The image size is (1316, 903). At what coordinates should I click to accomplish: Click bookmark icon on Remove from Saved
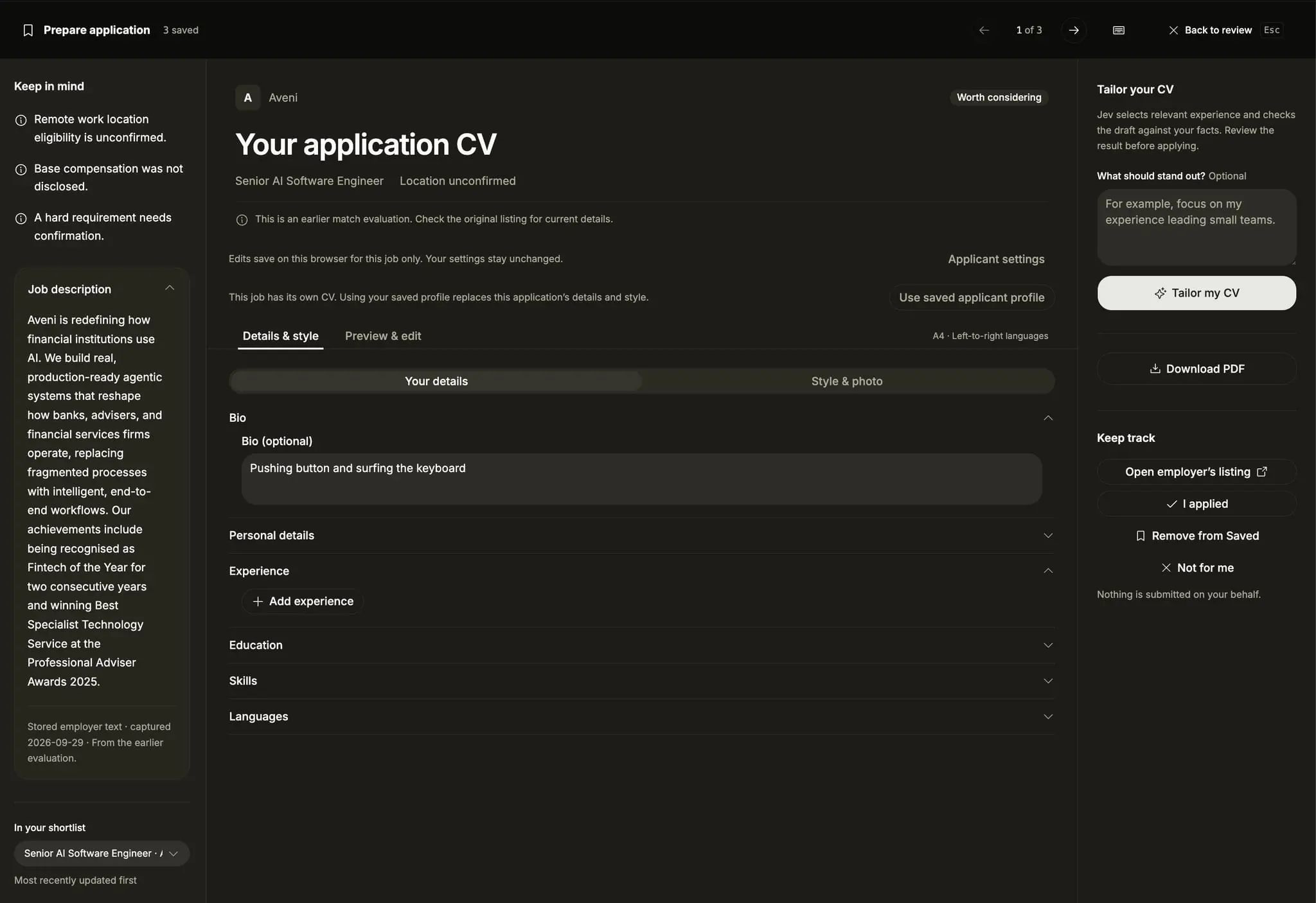pyautogui.click(x=1141, y=536)
